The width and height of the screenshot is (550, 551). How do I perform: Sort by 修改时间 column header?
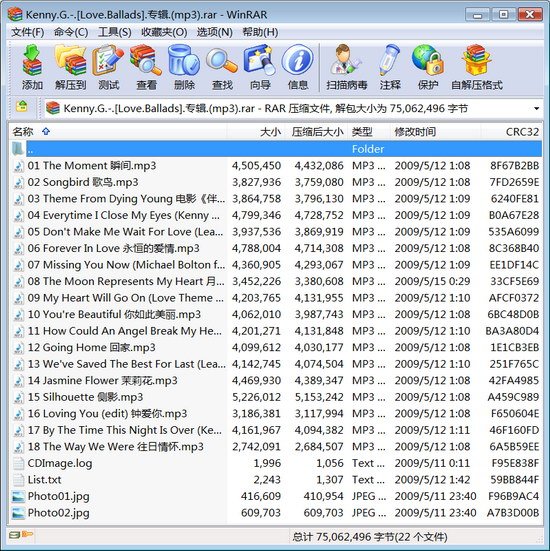point(435,132)
